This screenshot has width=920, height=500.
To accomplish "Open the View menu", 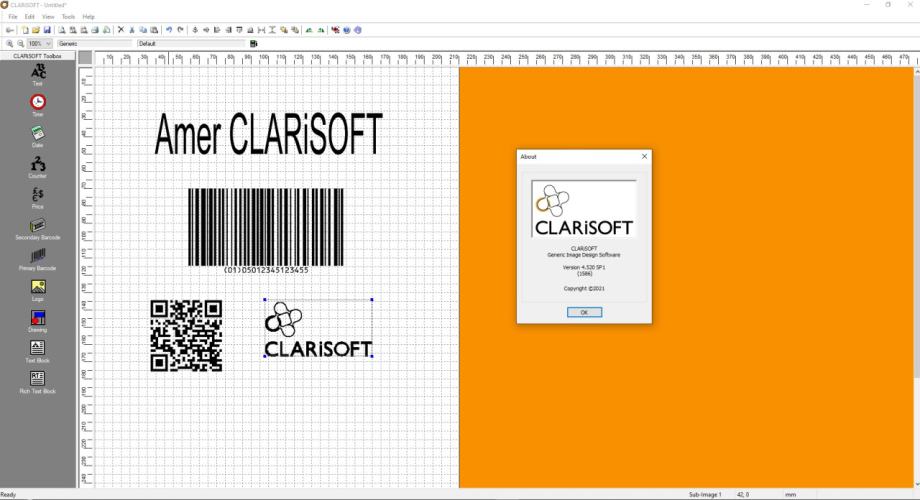I will tap(48, 17).
